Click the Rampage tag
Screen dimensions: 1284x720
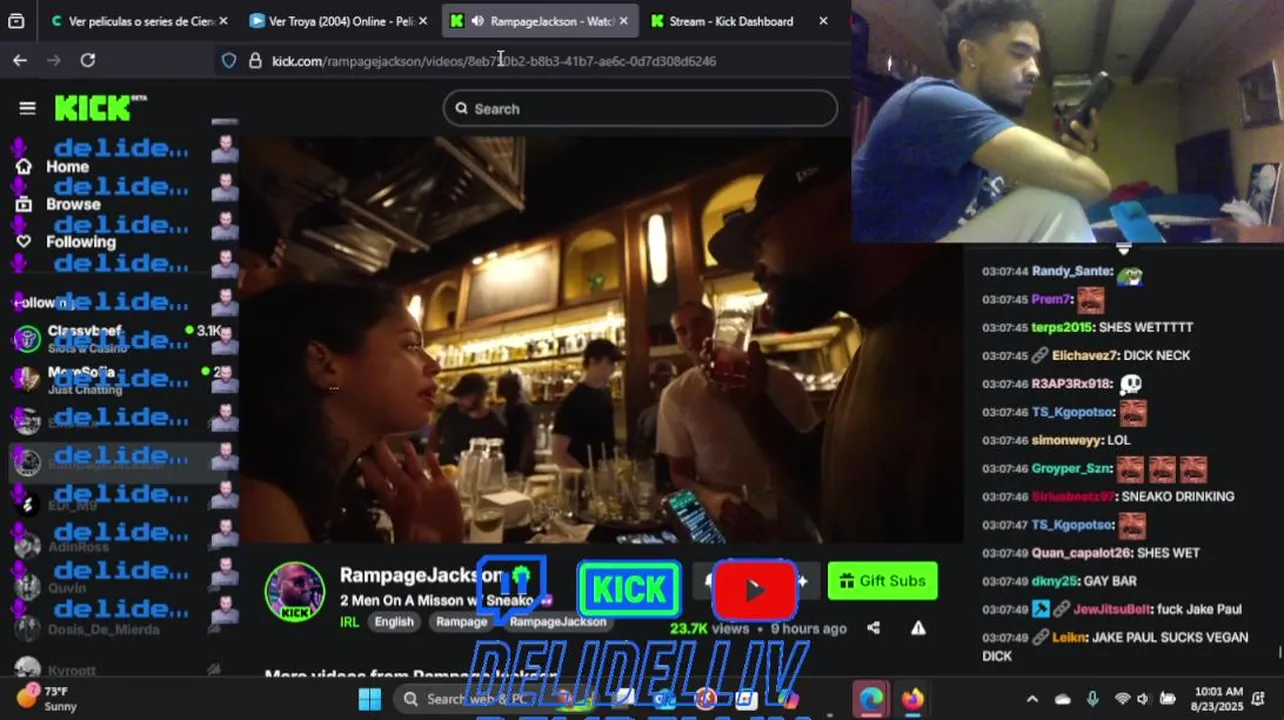[461, 622]
